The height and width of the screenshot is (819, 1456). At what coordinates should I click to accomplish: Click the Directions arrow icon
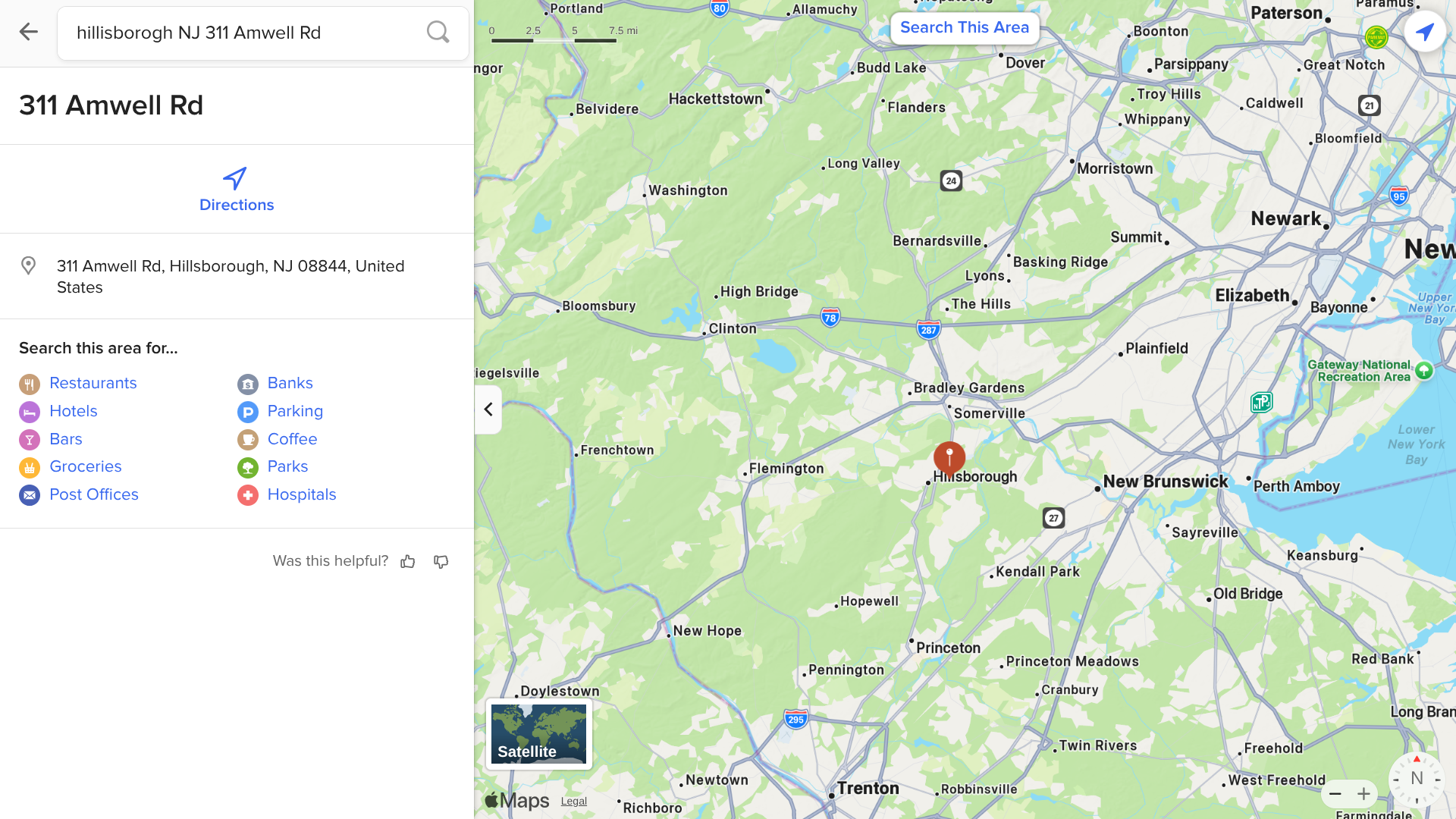click(235, 178)
